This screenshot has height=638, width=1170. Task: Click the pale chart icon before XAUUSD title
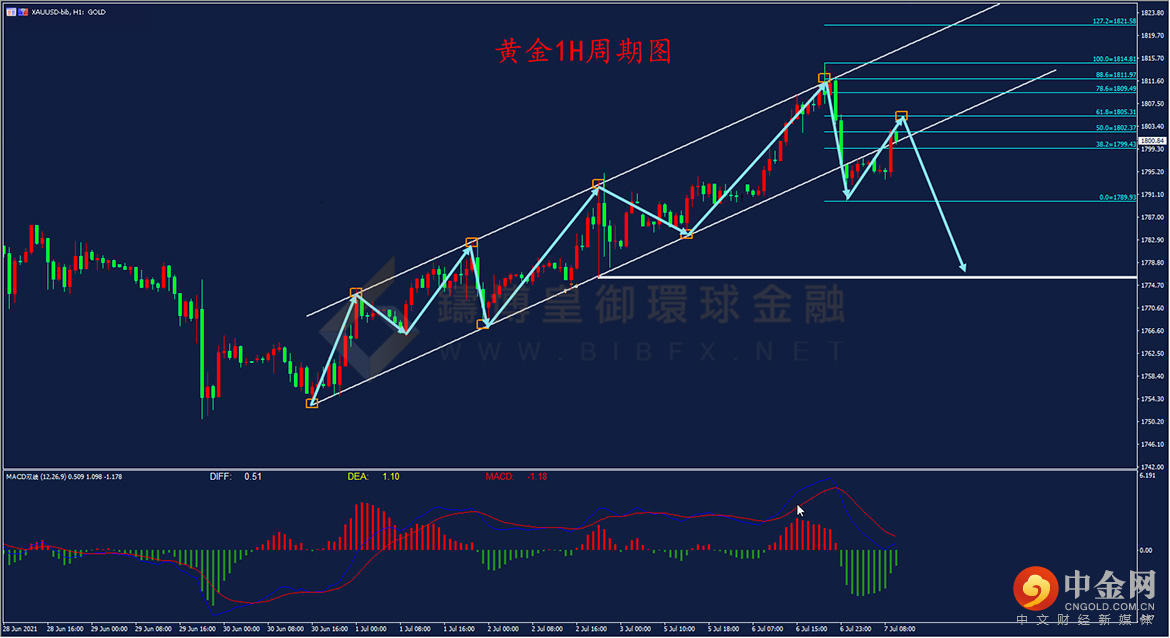(11, 12)
